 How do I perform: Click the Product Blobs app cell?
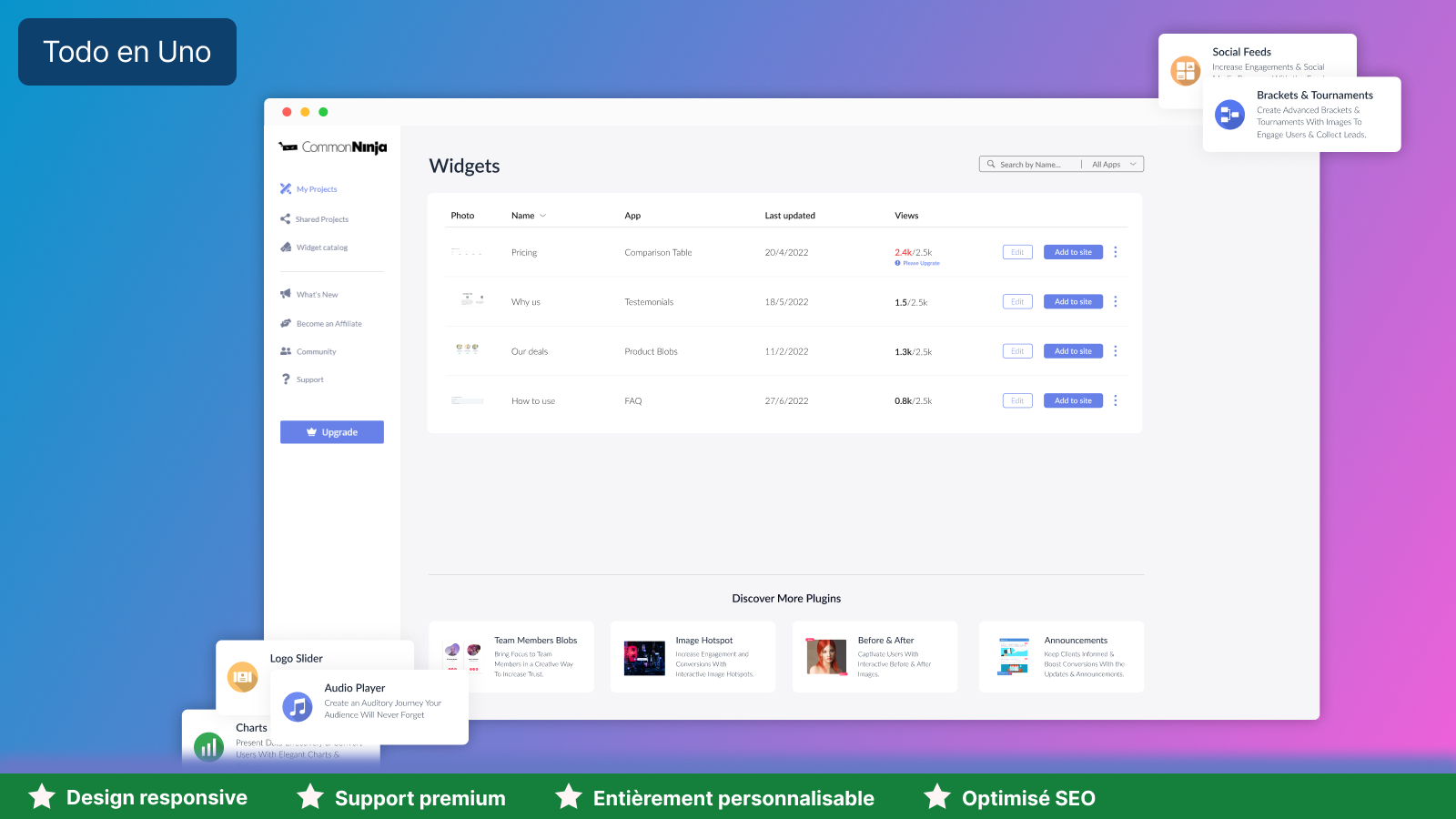coord(651,351)
